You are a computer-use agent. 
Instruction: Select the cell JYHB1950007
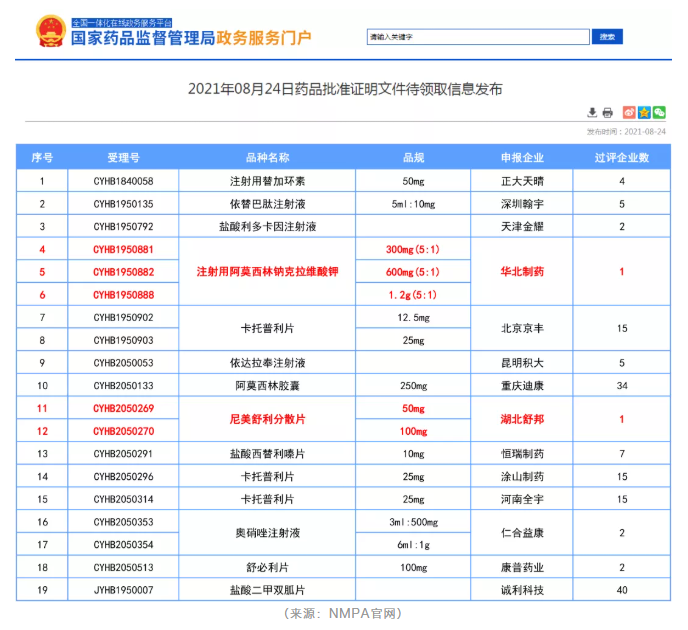pyautogui.click(x=123, y=590)
